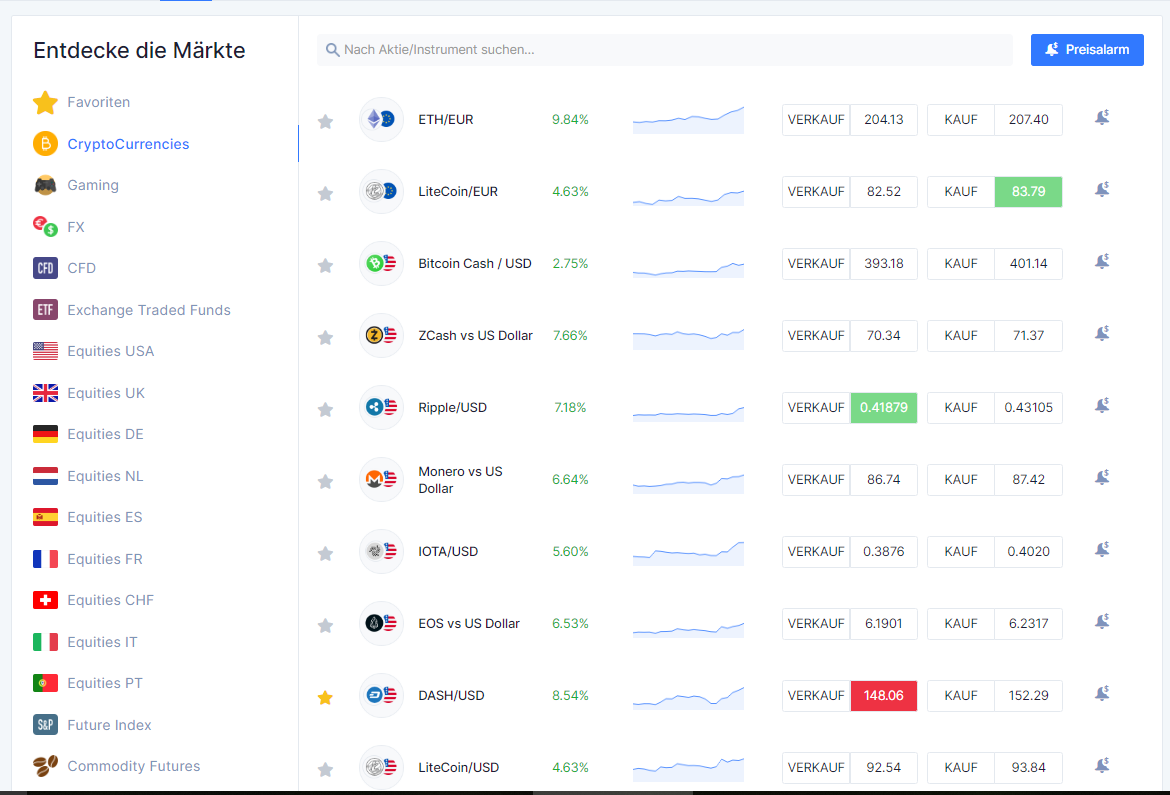Screen dimensions: 1170x795
Task: Set price alert bell for Monero vs US Dollar
Action: pyautogui.click(x=1102, y=477)
